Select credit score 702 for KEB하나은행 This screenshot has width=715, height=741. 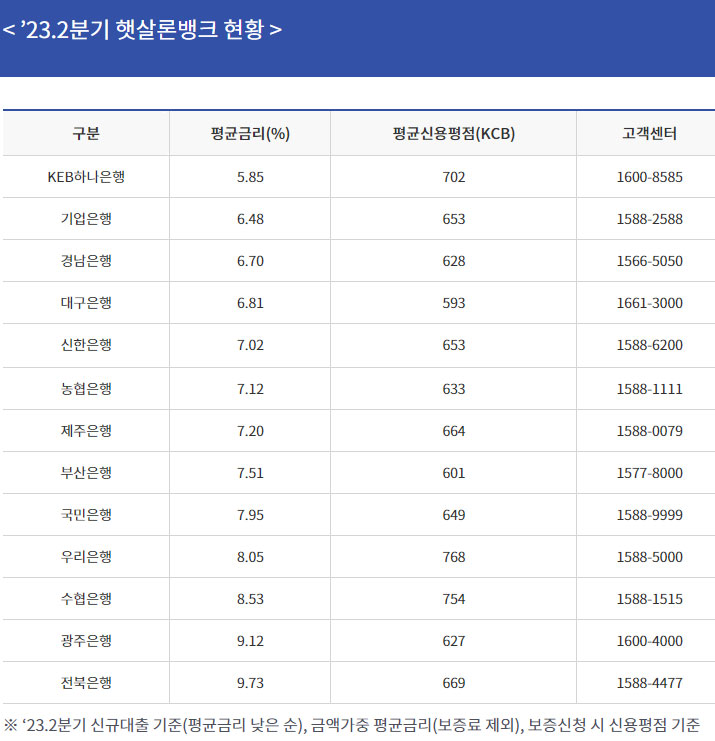454,177
